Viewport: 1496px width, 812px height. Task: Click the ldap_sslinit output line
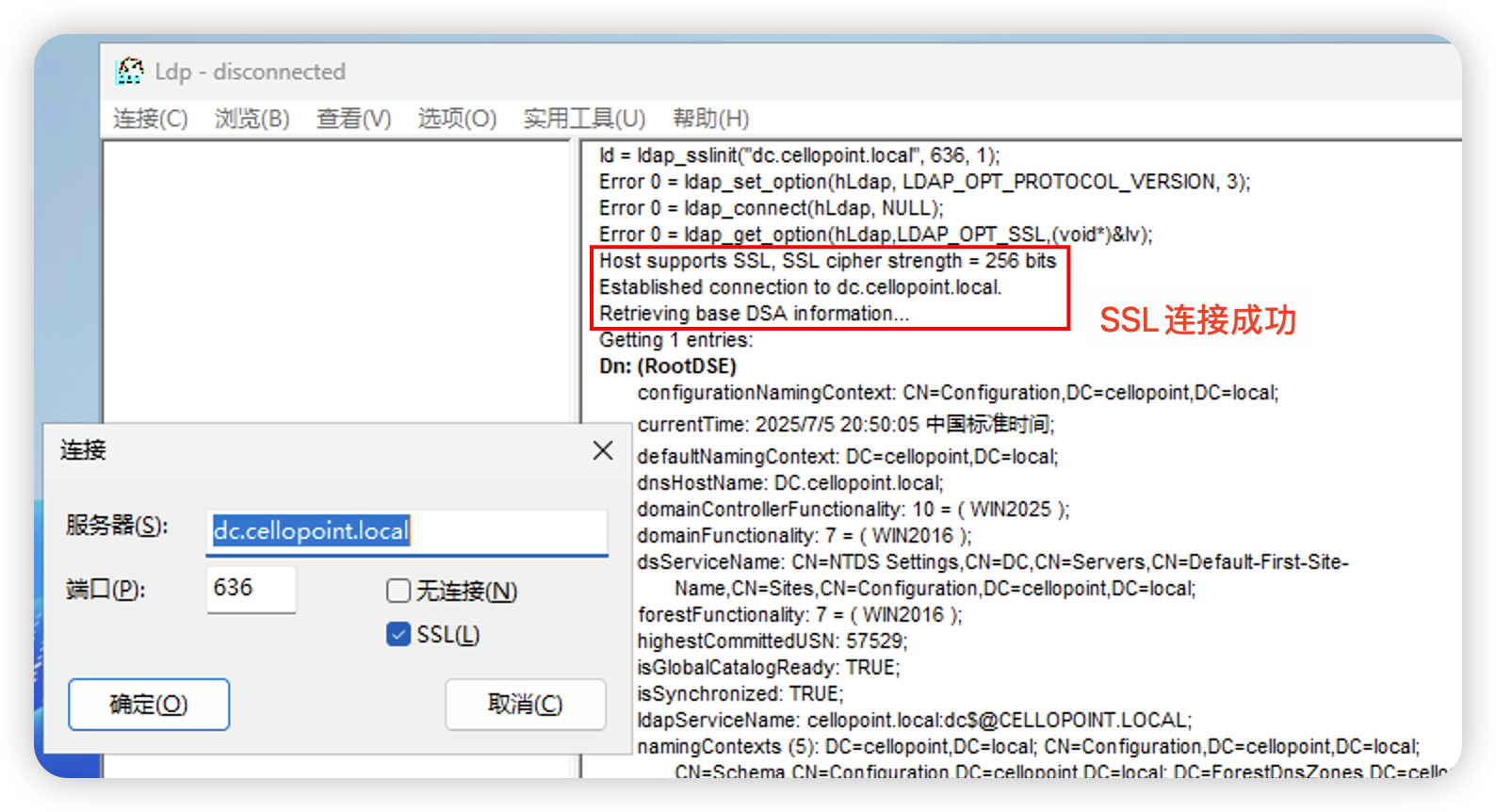tap(800, 155)
